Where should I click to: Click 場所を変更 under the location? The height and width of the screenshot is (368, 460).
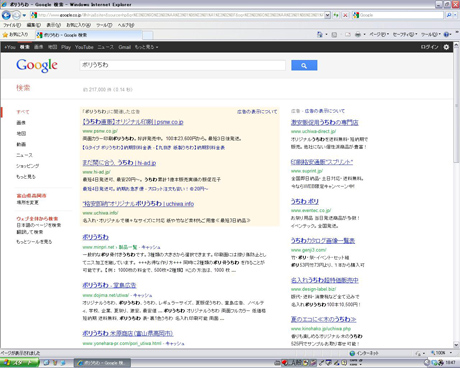point(28,202)
